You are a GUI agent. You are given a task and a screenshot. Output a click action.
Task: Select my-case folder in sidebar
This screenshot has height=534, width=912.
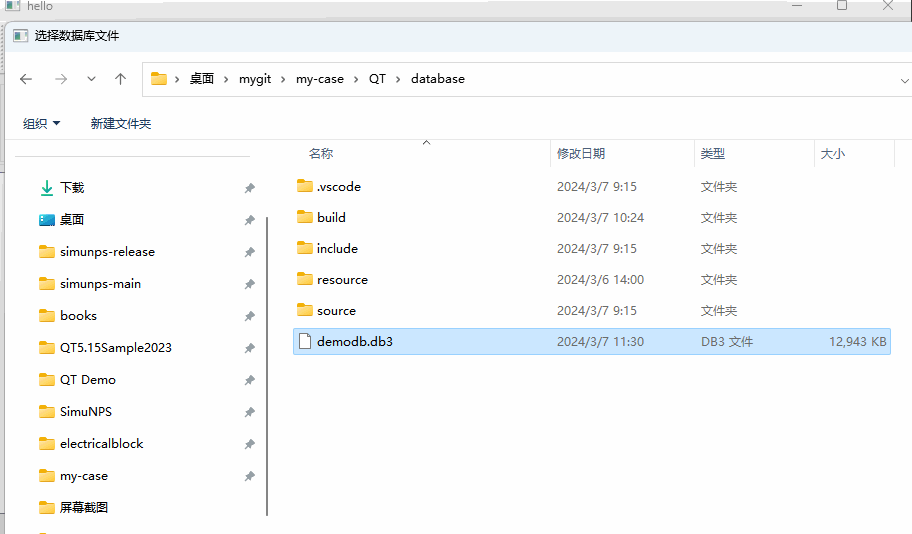click(84, 476)
